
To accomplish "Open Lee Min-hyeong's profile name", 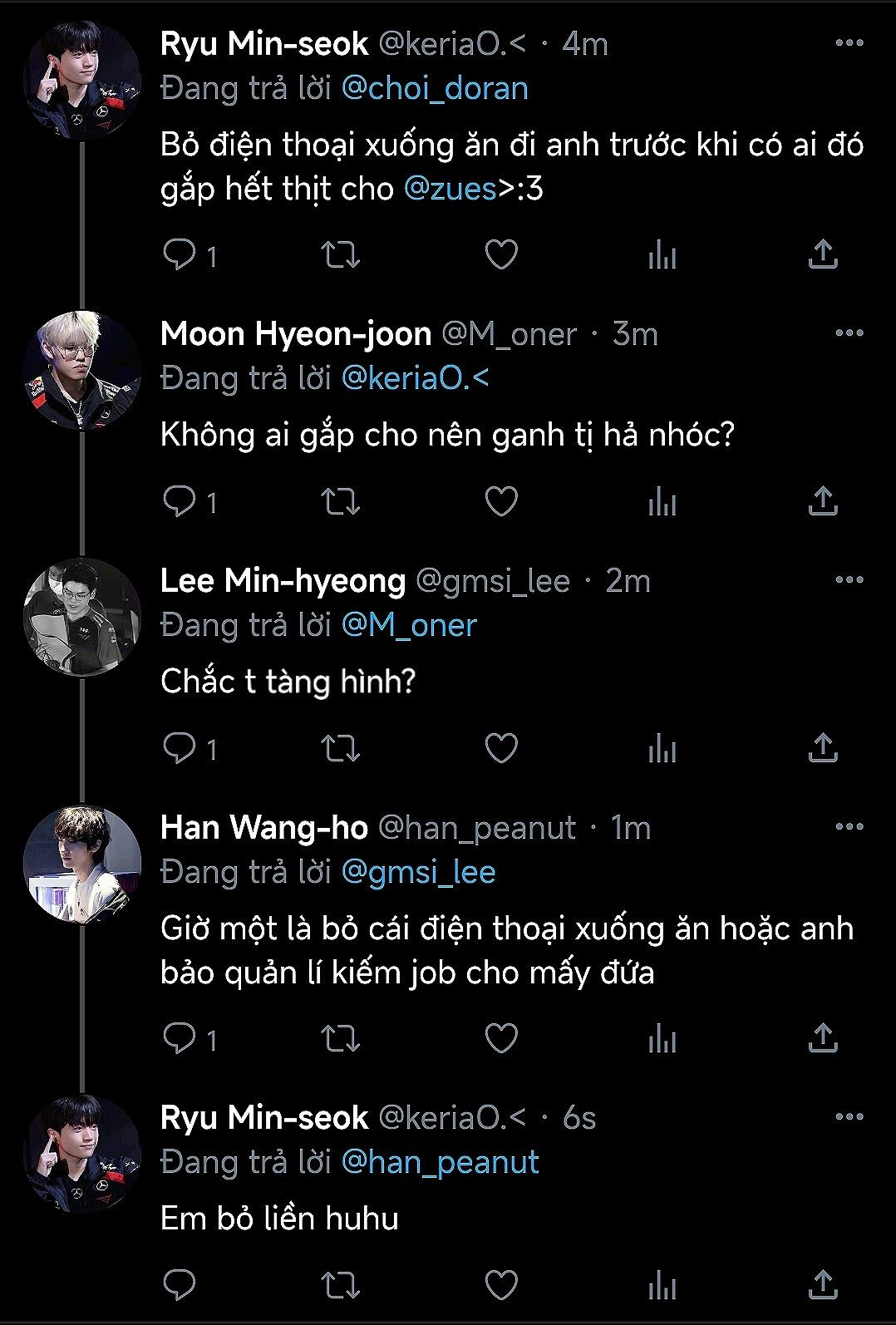I will coord(283,580).
